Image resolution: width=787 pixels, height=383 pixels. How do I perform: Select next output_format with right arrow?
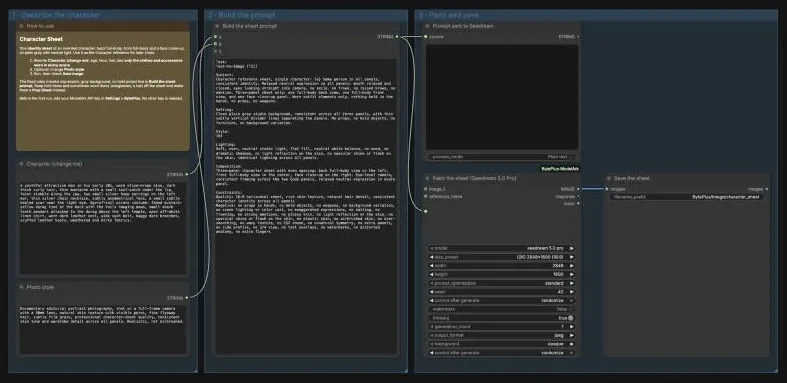pyautogui.click(x=571, y=335)
